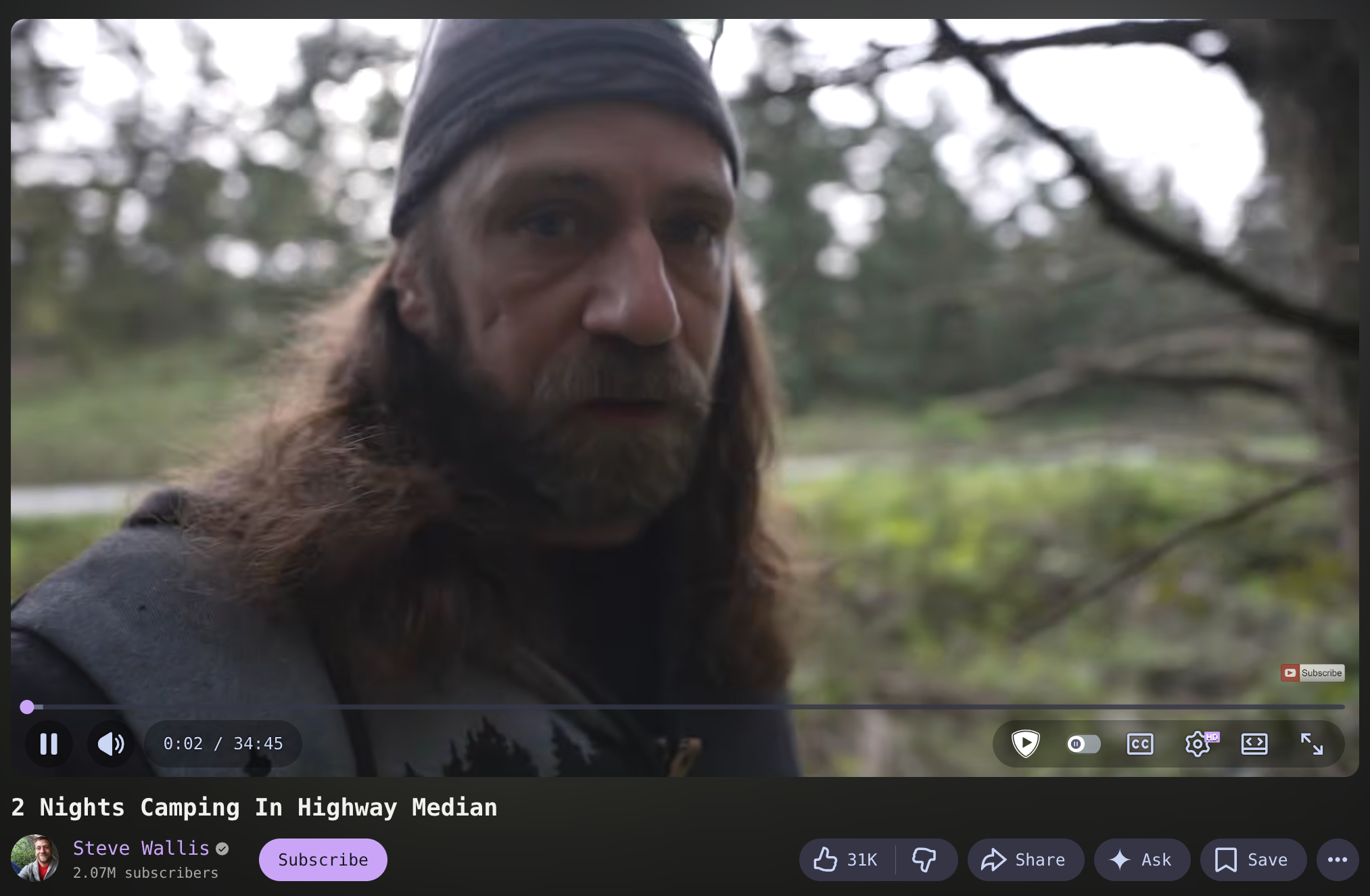
Task: Pause the video playback
Action: click(x=49, y=744)
